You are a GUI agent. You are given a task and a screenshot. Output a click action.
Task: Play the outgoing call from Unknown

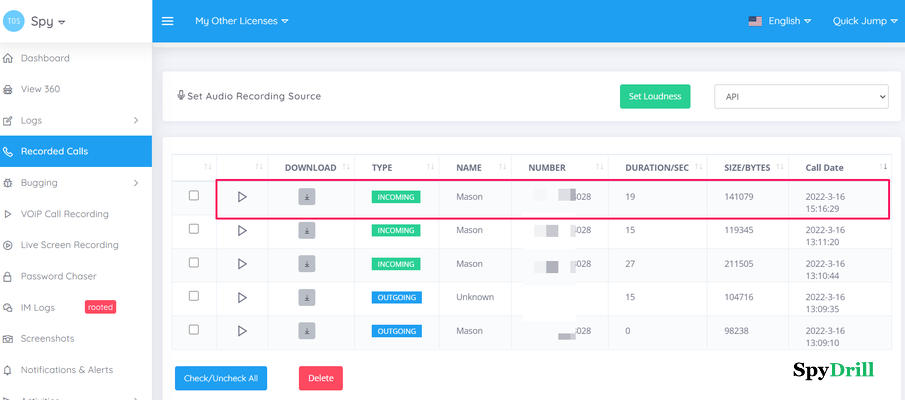(x=242, y=297)
